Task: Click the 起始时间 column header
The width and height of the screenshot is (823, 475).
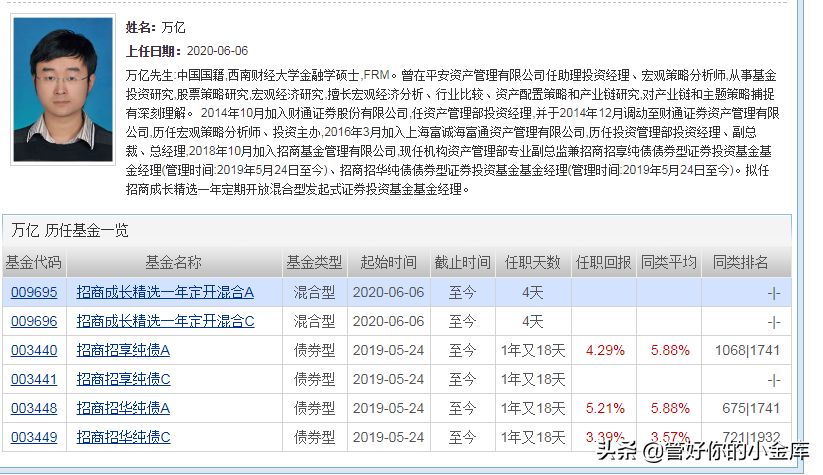Action: [x=388, y=262]
